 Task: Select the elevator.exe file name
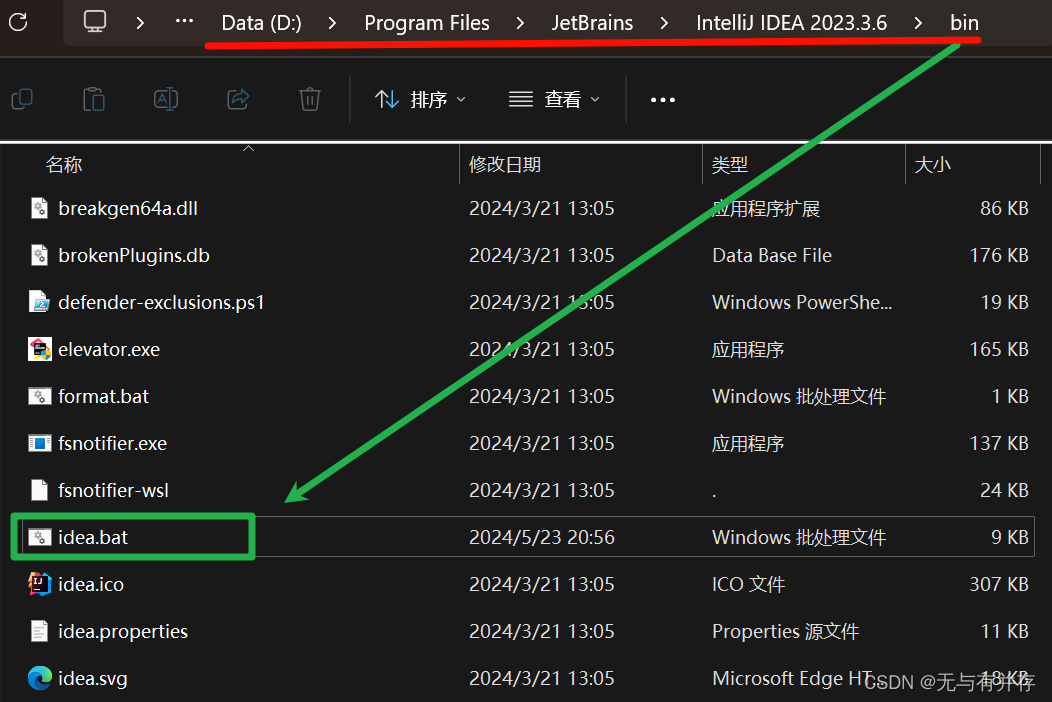[x=109, y=349]
